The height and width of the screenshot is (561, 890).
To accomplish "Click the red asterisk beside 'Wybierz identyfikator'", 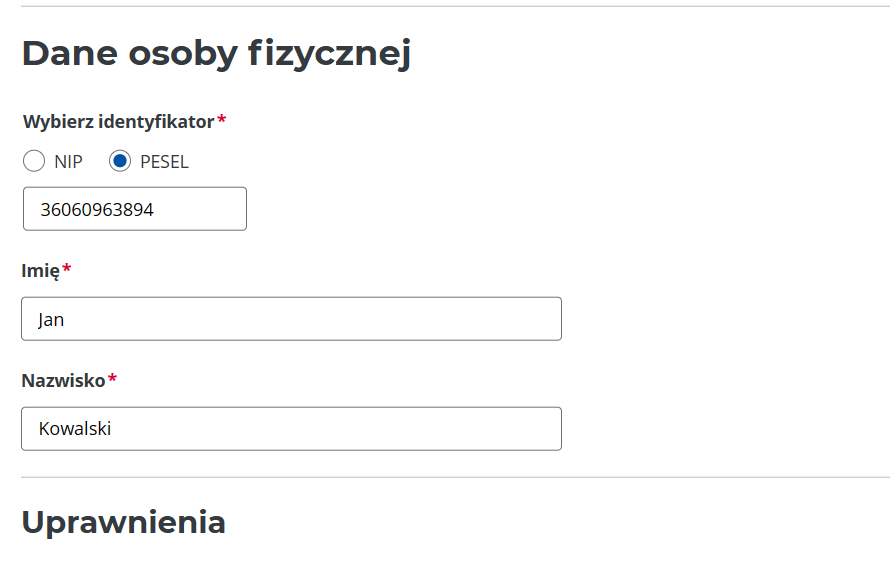I will [222, 120].
